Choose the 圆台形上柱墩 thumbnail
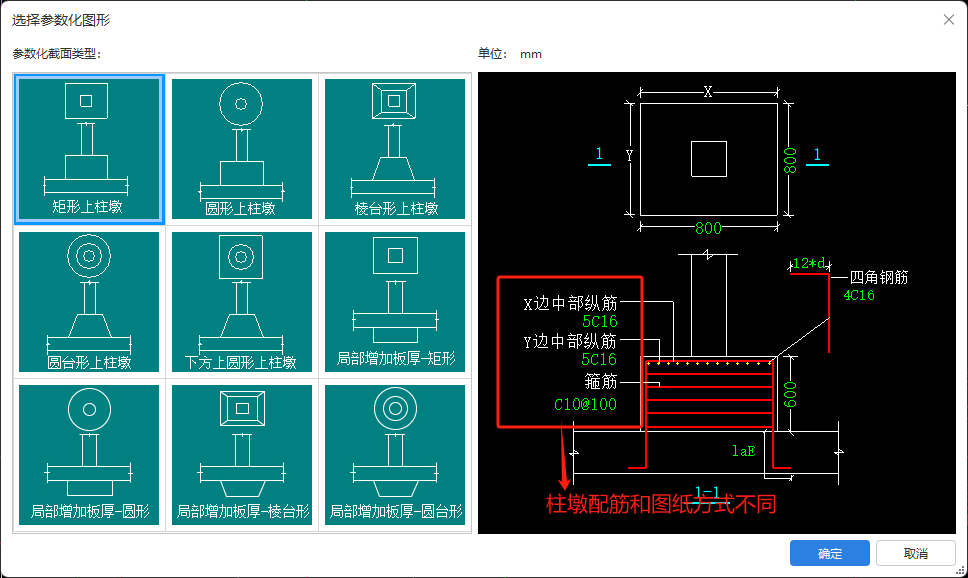Viewport: 968px width, 578px height. tap(89, 302)
